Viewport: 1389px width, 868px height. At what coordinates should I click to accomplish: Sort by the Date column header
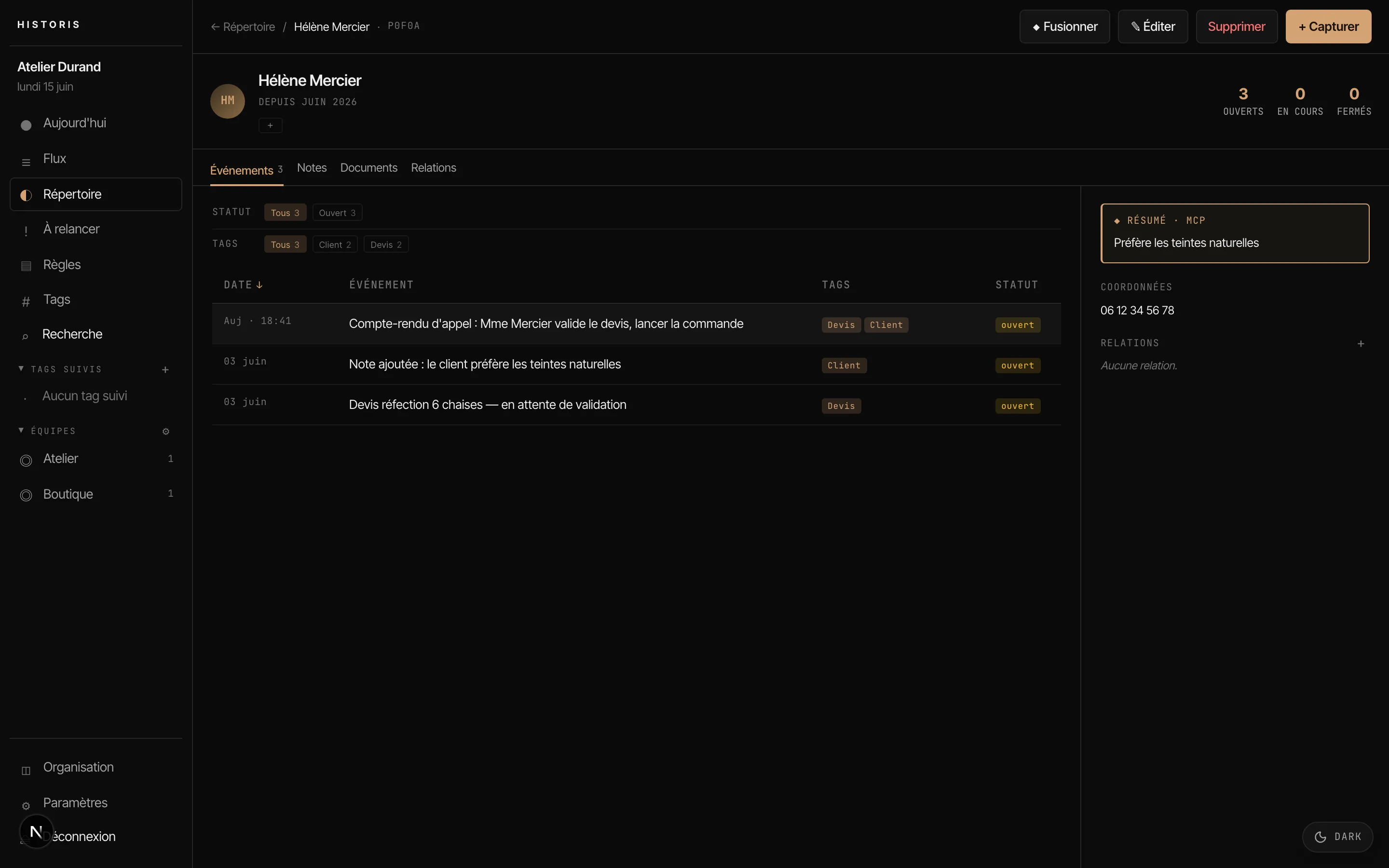[x=244, y=285]
